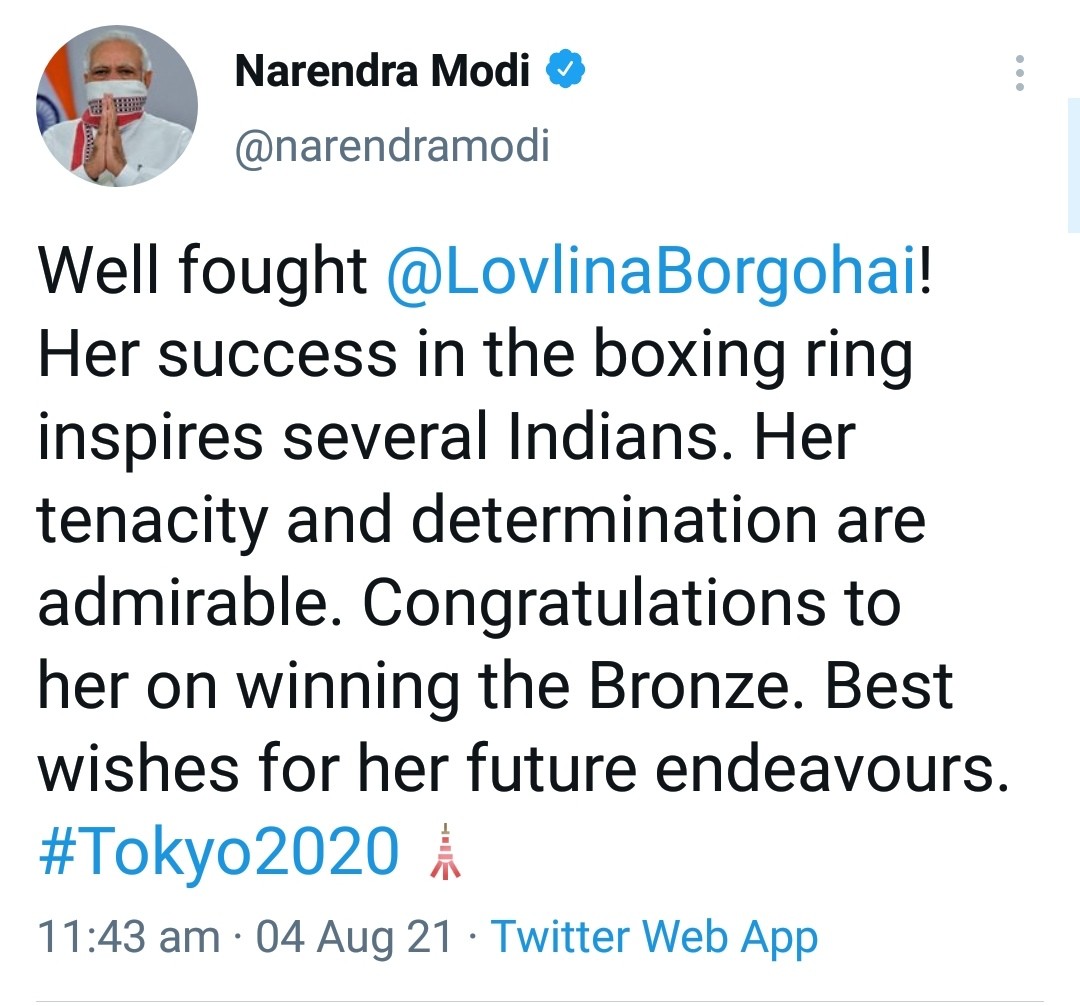Click the blue verified badge
1080x1006 pixels.
(565, 71)
